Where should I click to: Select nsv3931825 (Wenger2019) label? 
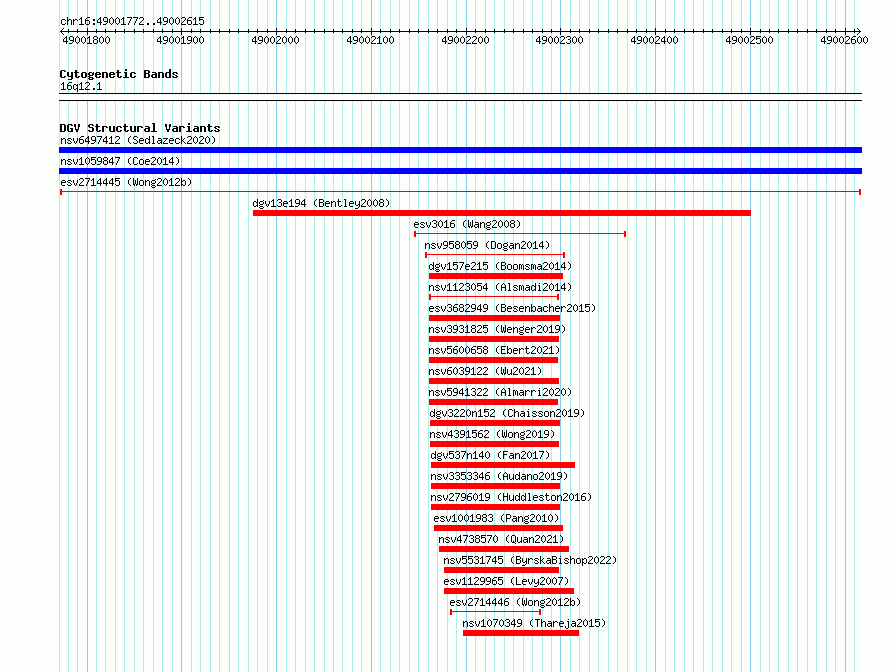pos(497,329)
